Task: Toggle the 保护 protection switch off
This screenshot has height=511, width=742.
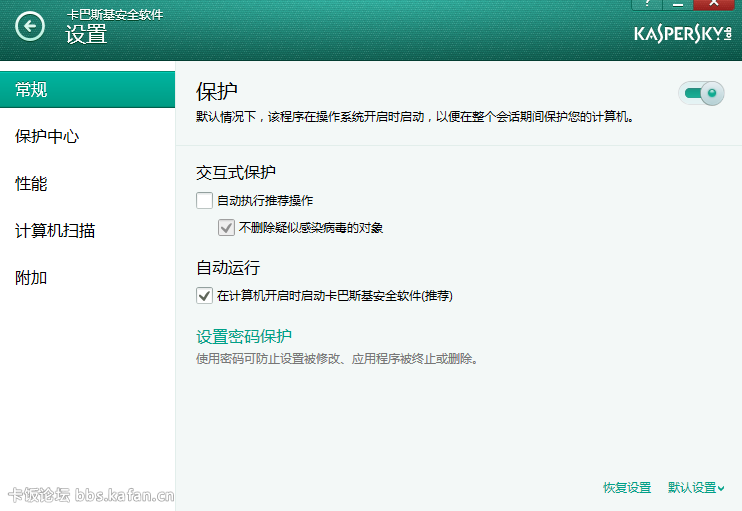Action: click(701, 93)
